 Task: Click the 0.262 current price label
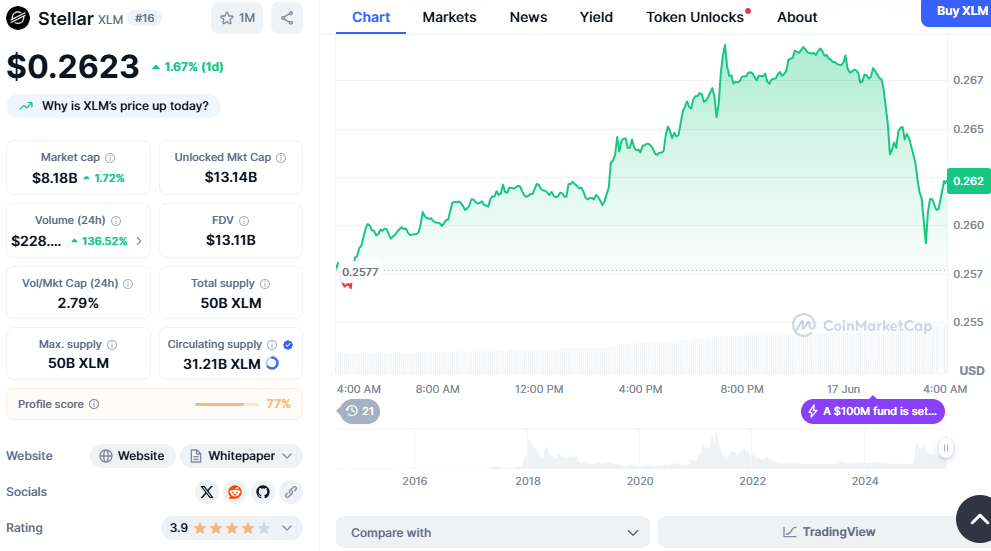coord(968,181)
